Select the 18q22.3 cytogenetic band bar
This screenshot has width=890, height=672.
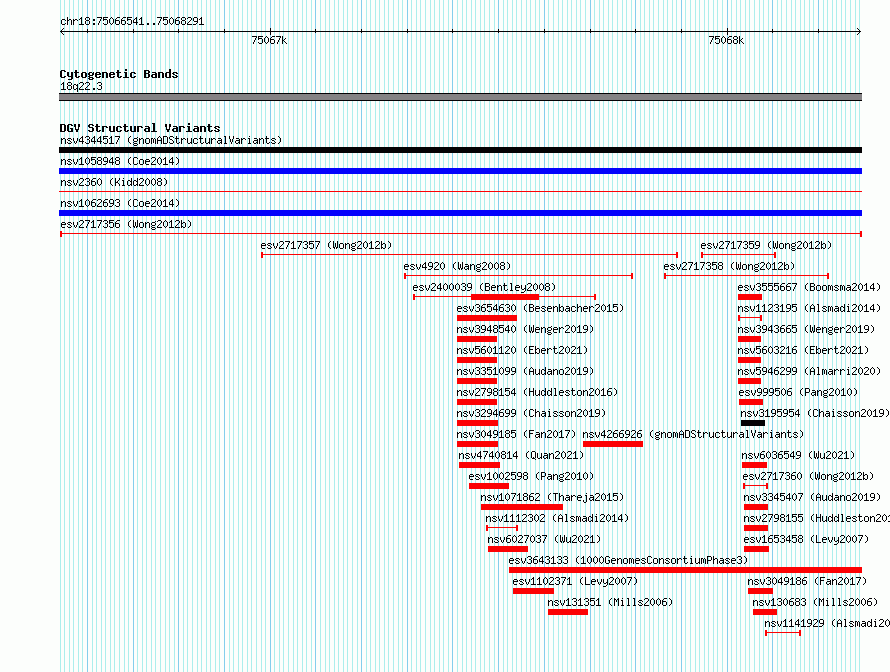pyautogui.click(x=460, y=97)
